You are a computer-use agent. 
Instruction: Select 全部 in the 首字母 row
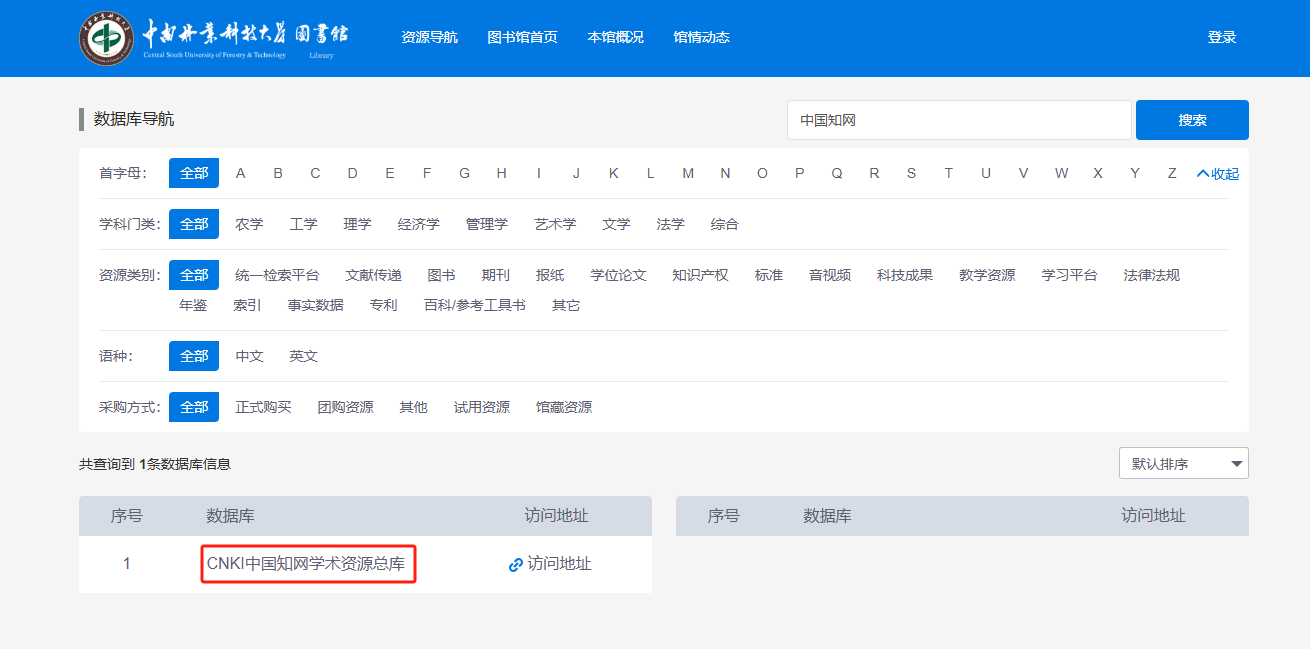click(194, 173)
